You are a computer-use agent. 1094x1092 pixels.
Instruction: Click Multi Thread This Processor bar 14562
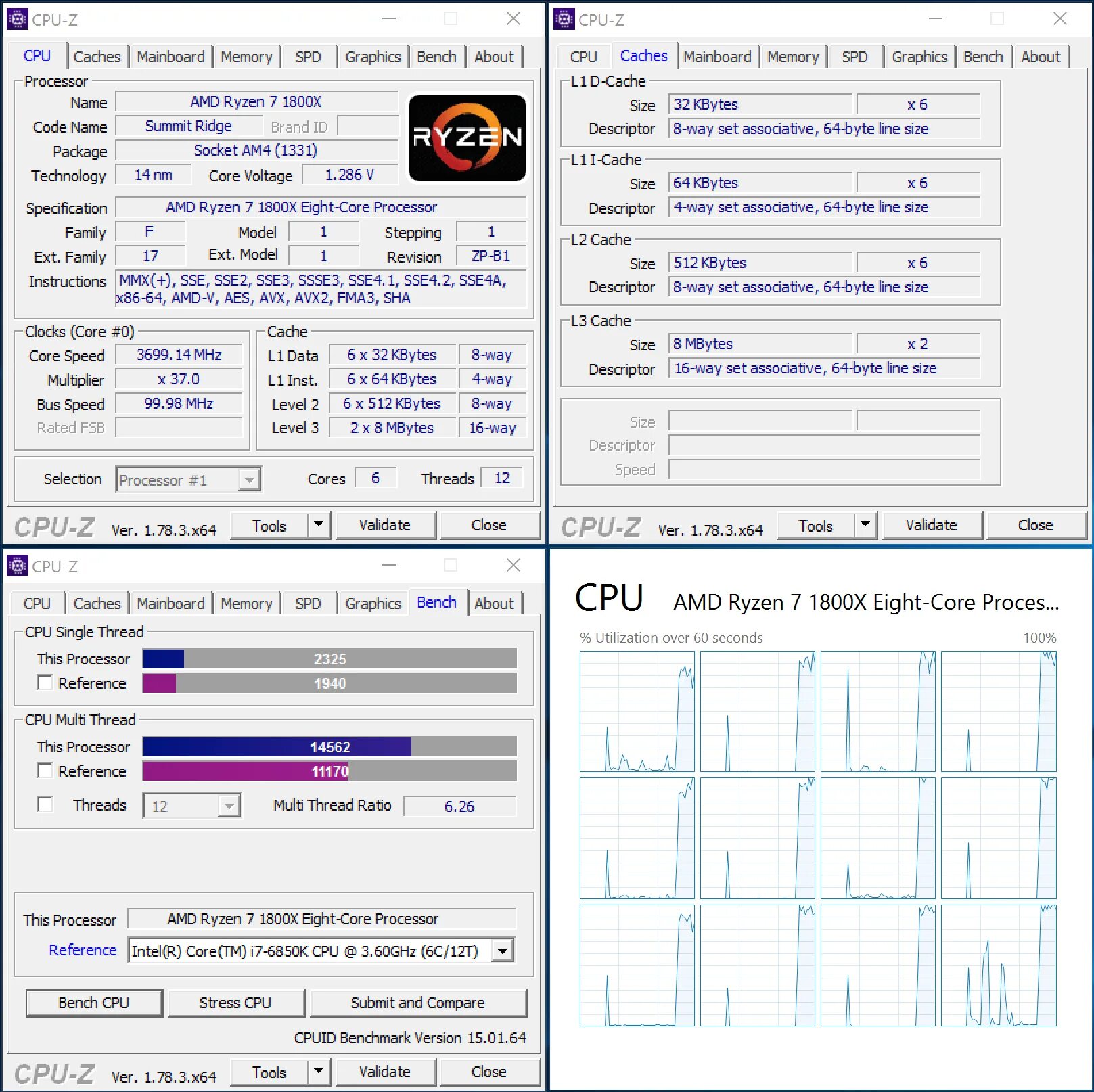330,746
